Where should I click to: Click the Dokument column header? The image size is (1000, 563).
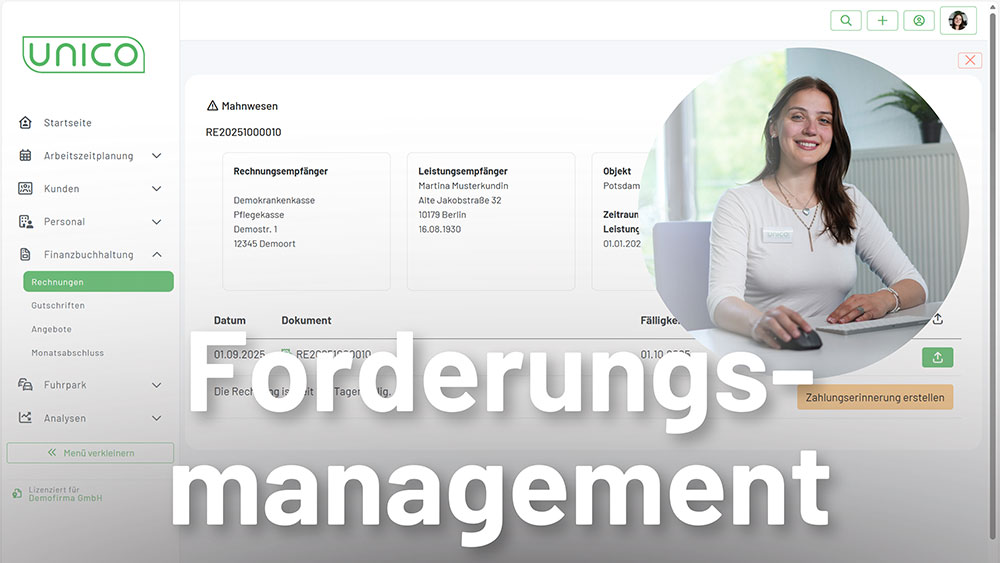click(306, 320)
